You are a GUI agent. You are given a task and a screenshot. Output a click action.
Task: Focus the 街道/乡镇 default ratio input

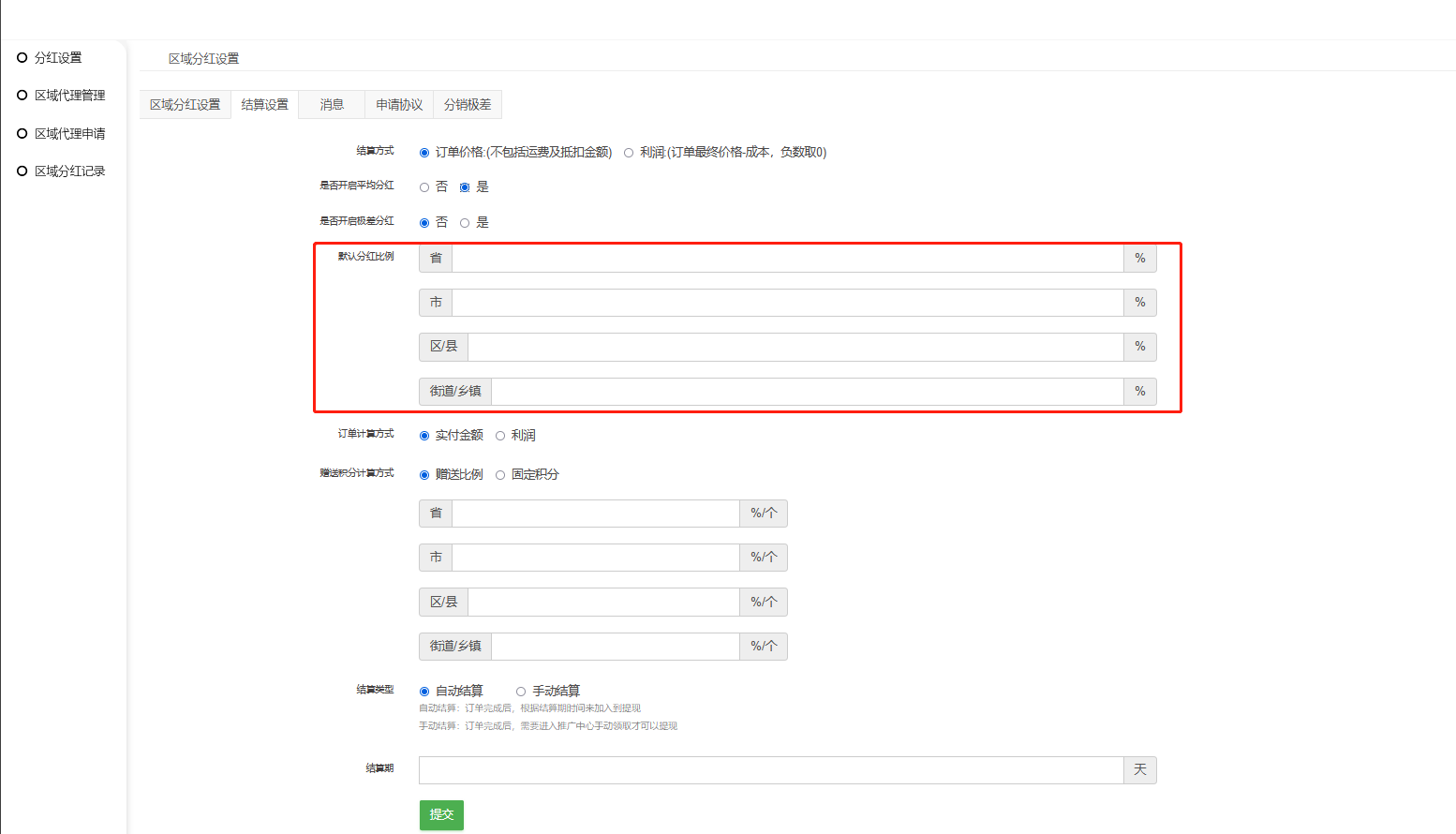pyautogui.click(x=807, y=392)
